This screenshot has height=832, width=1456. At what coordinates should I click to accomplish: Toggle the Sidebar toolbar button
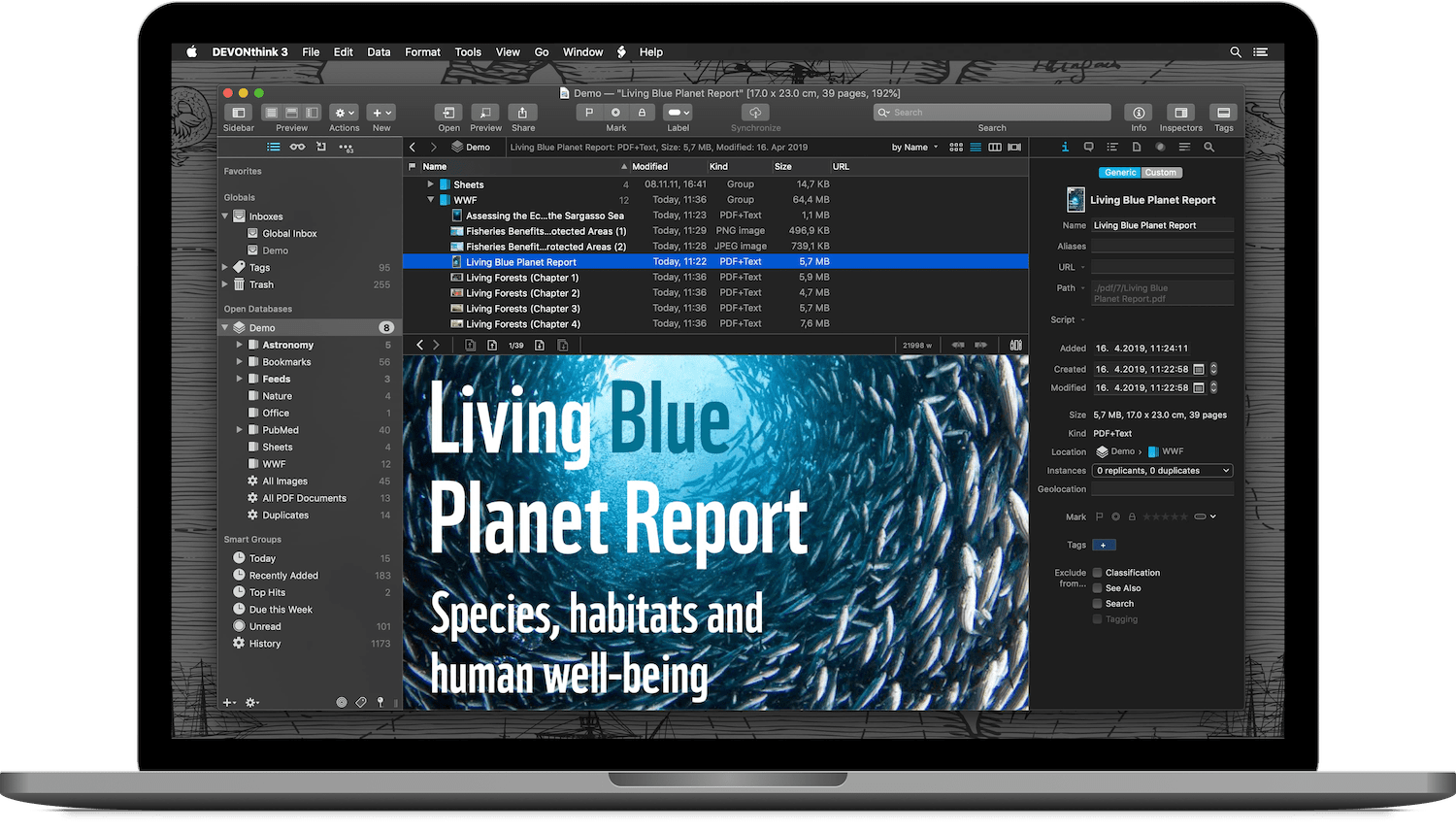(x=238, y=113)
